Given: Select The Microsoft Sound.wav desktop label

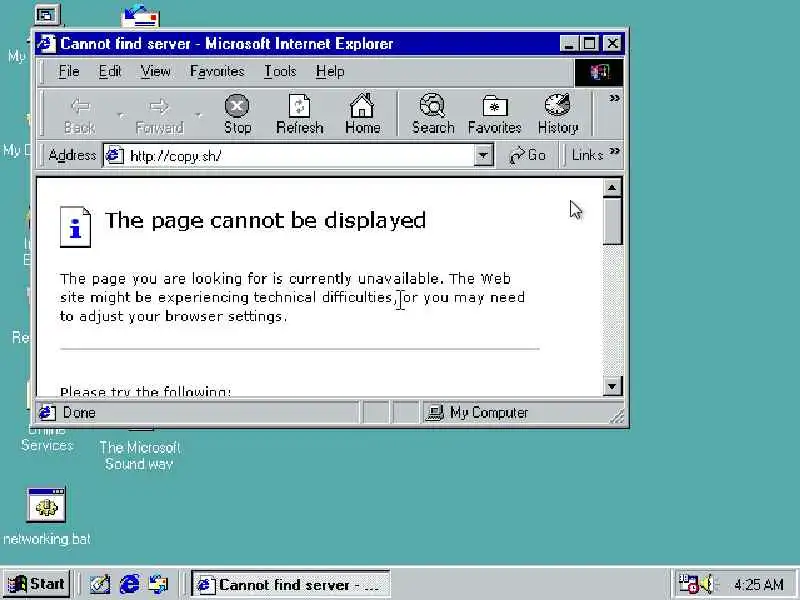Looking at the screenshot, I should pos(139,456).
